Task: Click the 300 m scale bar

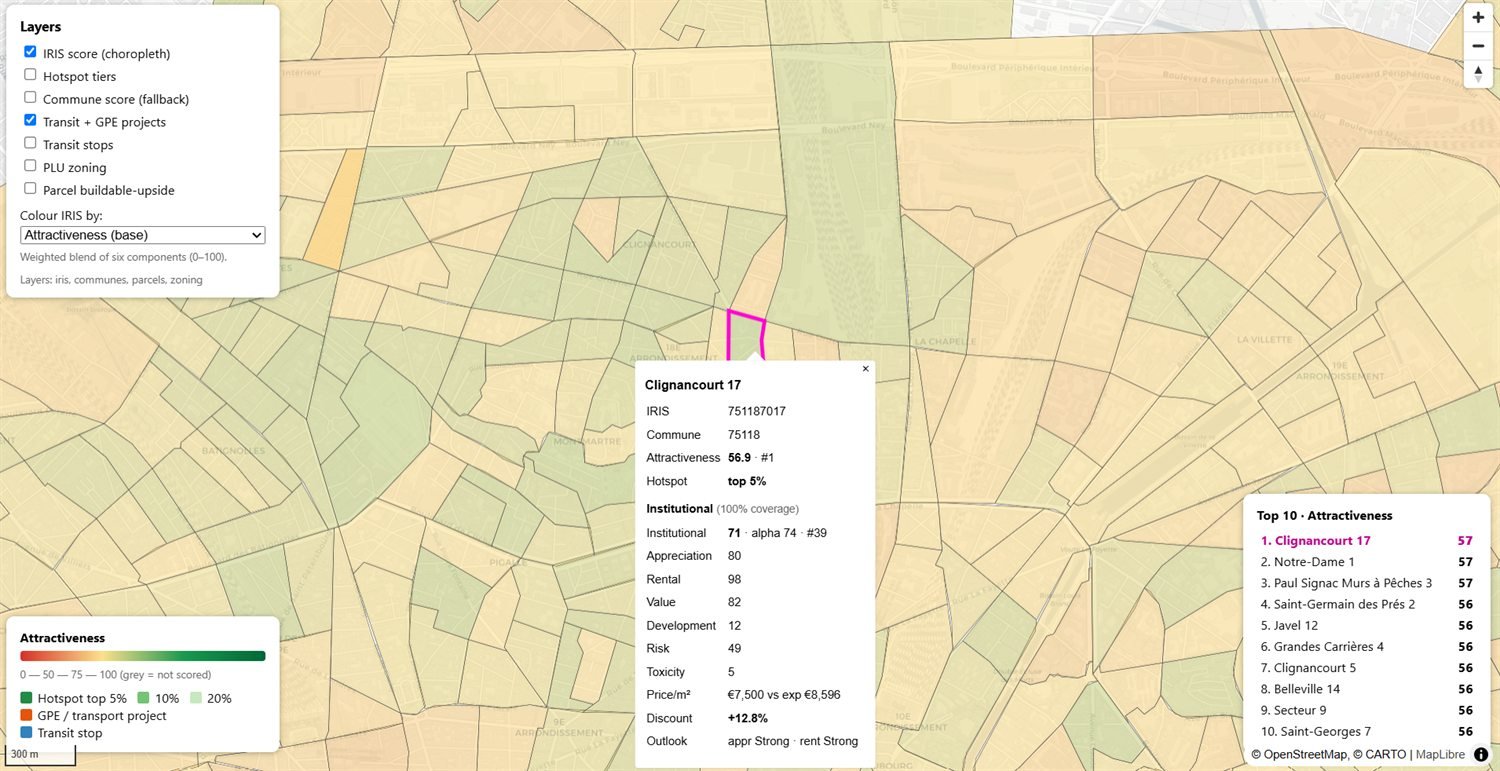Action: click(x=38, y=753)
